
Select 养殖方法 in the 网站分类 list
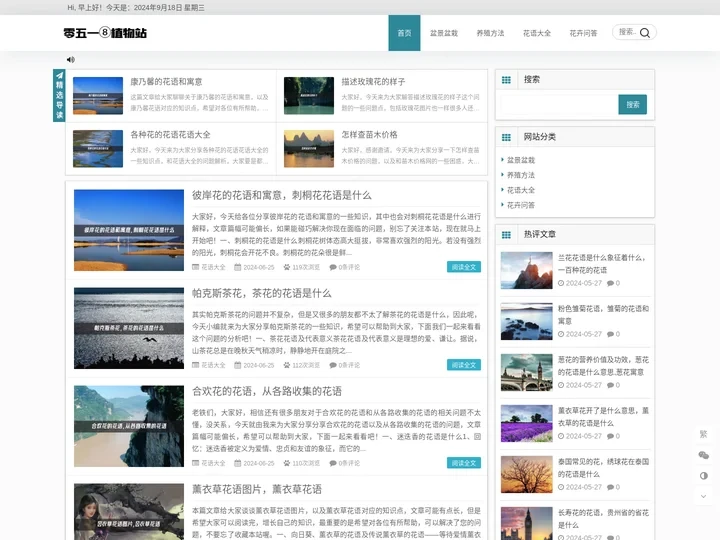click(x=521, y=175)
